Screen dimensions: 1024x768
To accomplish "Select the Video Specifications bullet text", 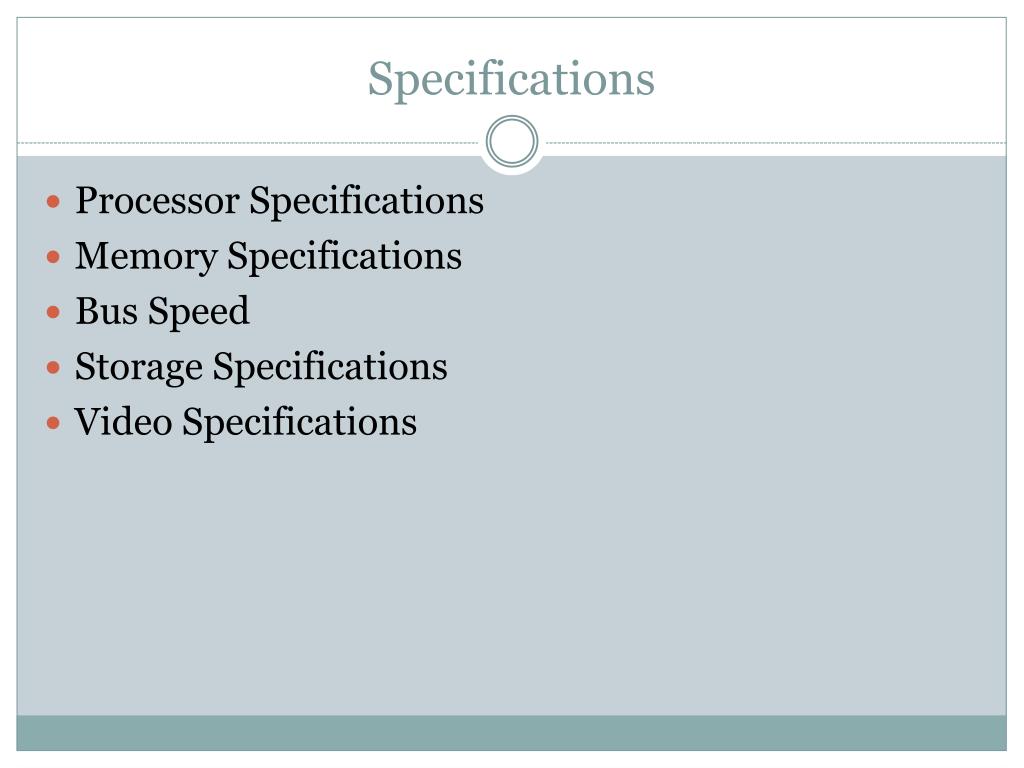I will (x=246, y=423).
